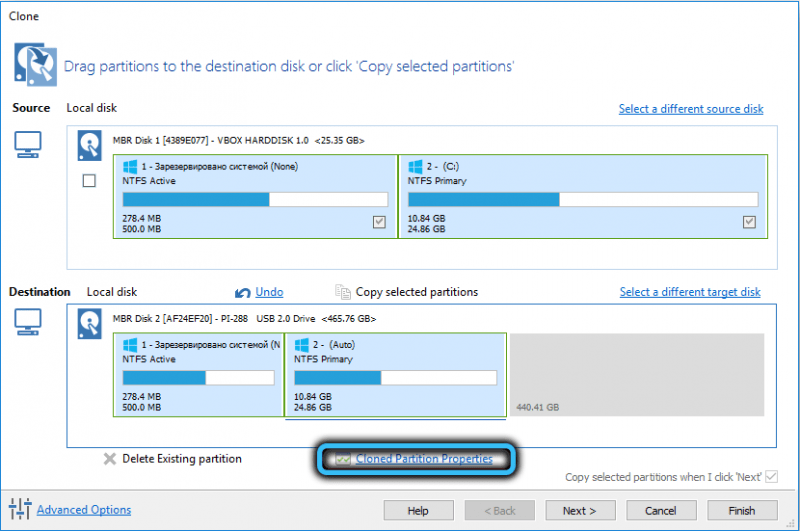Click the Finish button

click(x=742, y=511)
